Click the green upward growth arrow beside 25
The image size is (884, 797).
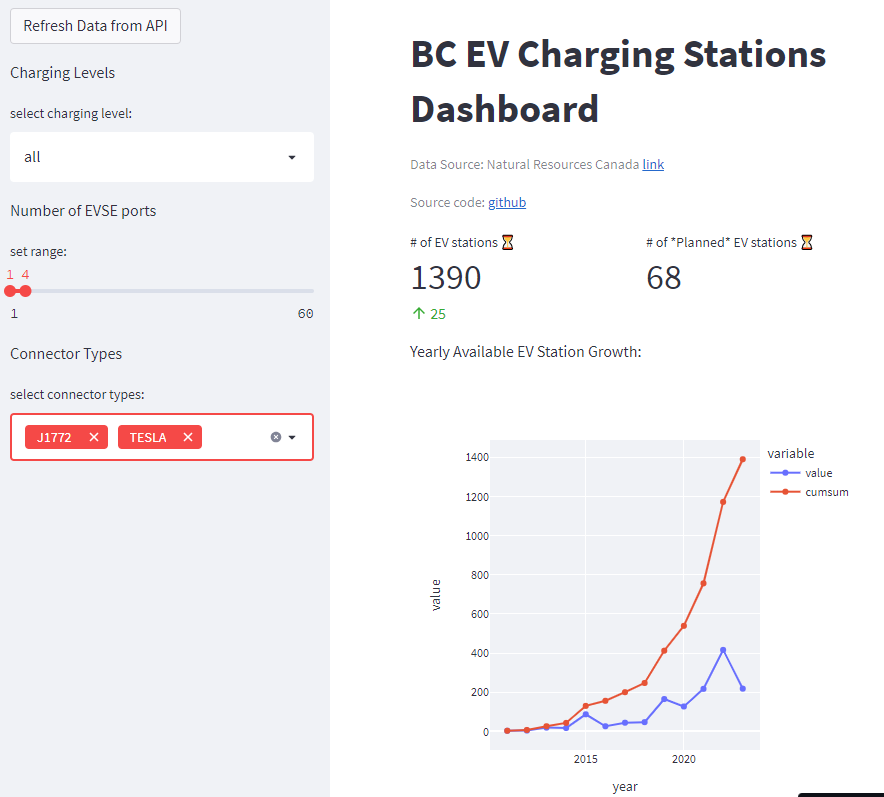pyautogui.click(x=418, y=313)
